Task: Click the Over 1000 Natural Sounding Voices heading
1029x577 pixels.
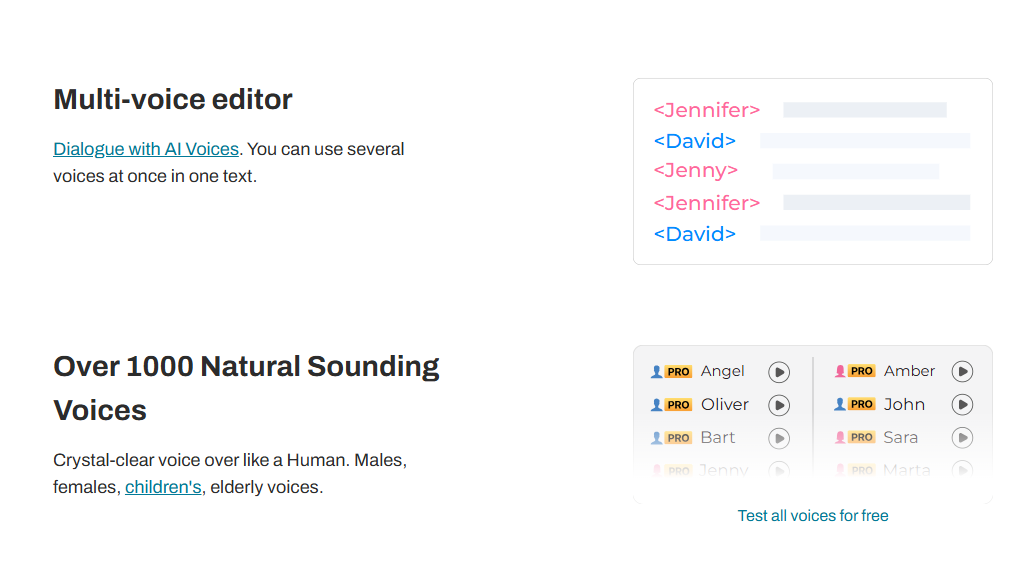Action: tap(246, 388)
